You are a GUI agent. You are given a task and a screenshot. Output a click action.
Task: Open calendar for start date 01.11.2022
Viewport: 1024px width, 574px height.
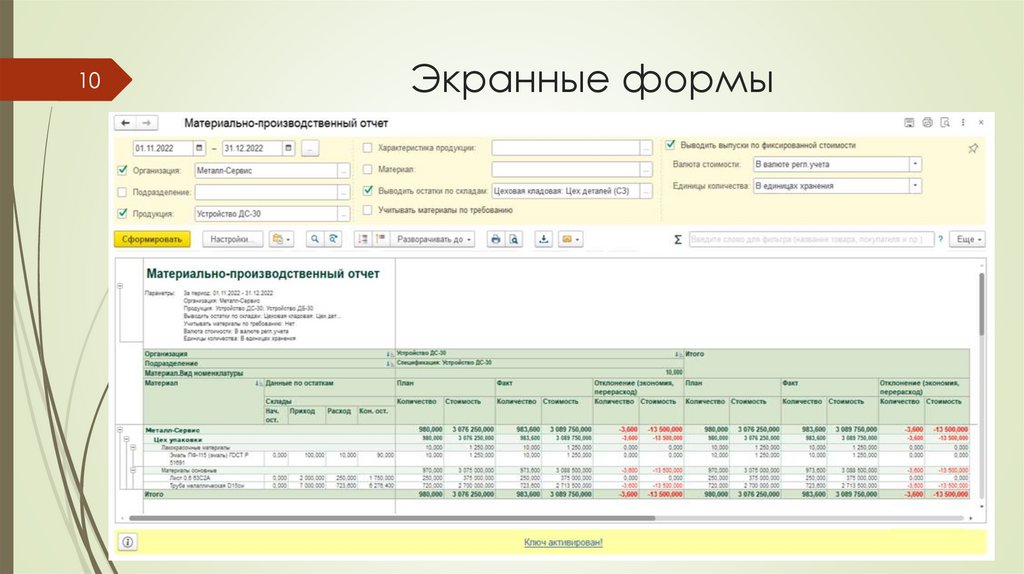pyautogui.click(x=199, y=148)
